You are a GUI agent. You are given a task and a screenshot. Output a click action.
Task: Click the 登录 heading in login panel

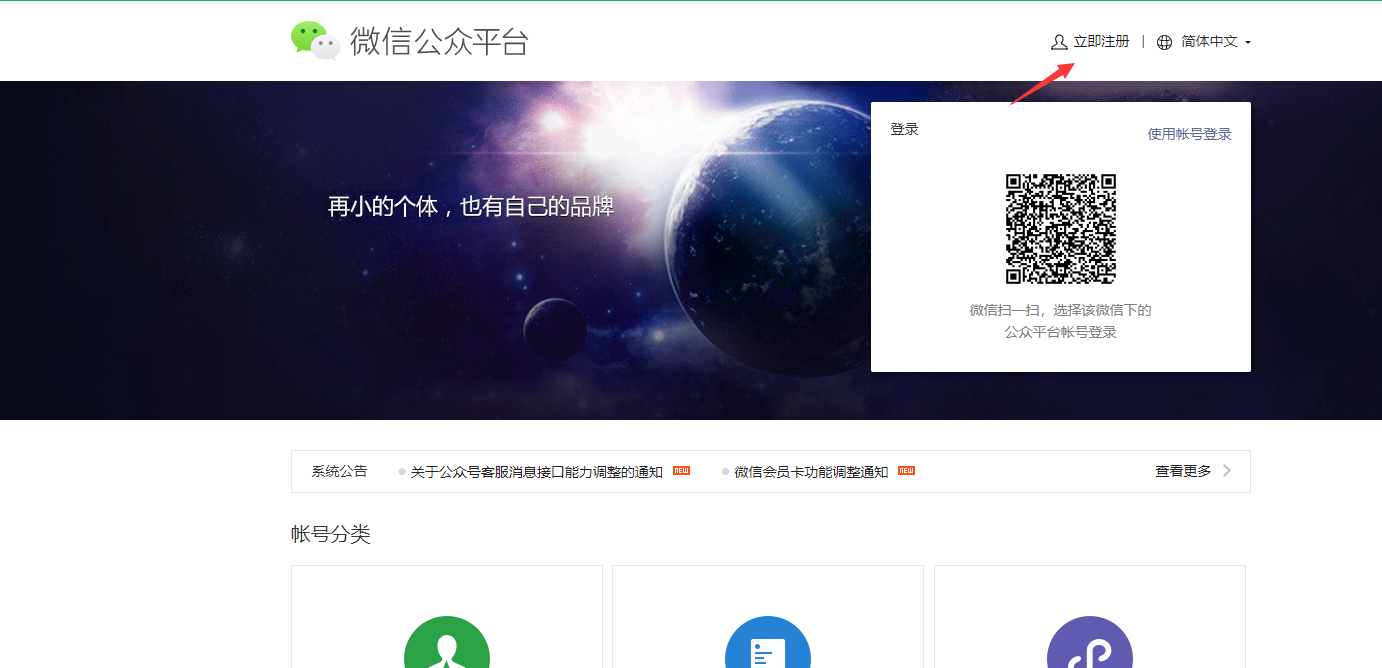(x=904, y=130)
